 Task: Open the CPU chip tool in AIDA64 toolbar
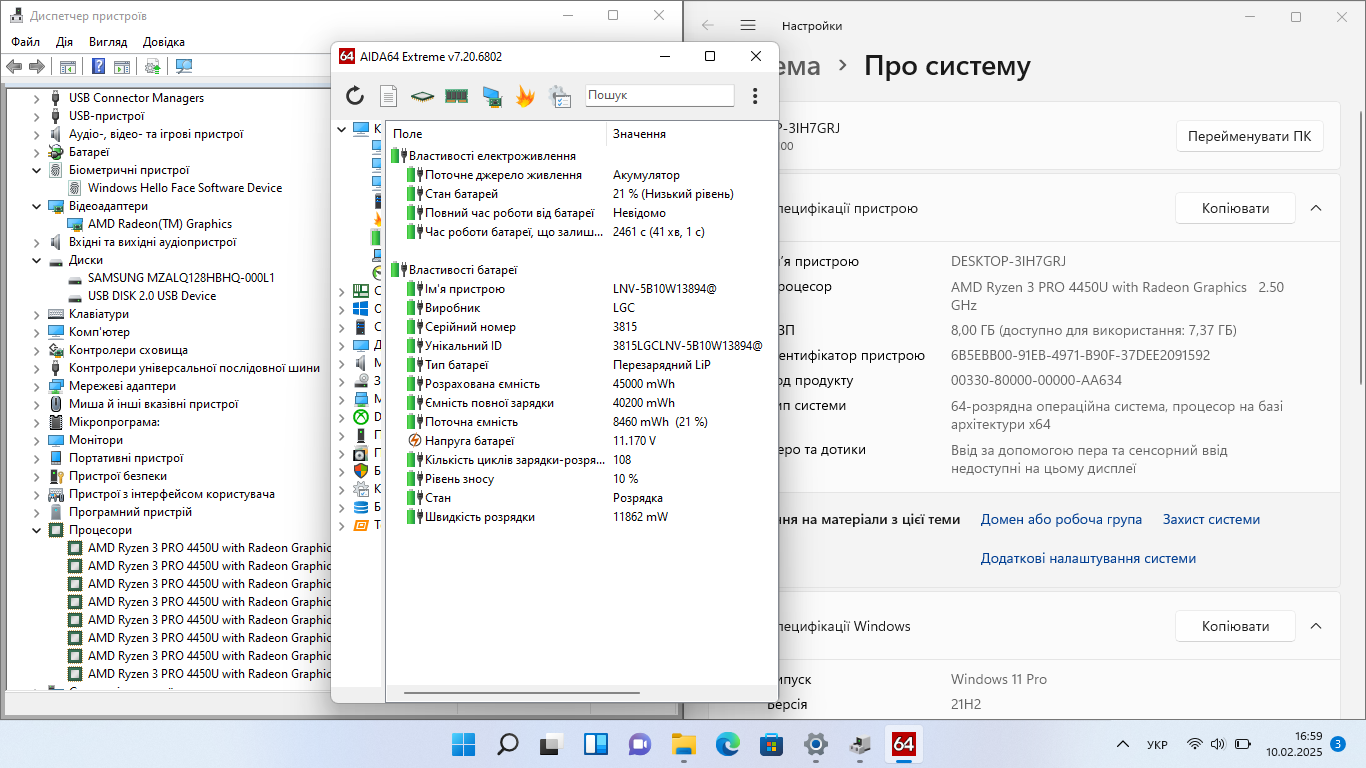click(422, 96)
